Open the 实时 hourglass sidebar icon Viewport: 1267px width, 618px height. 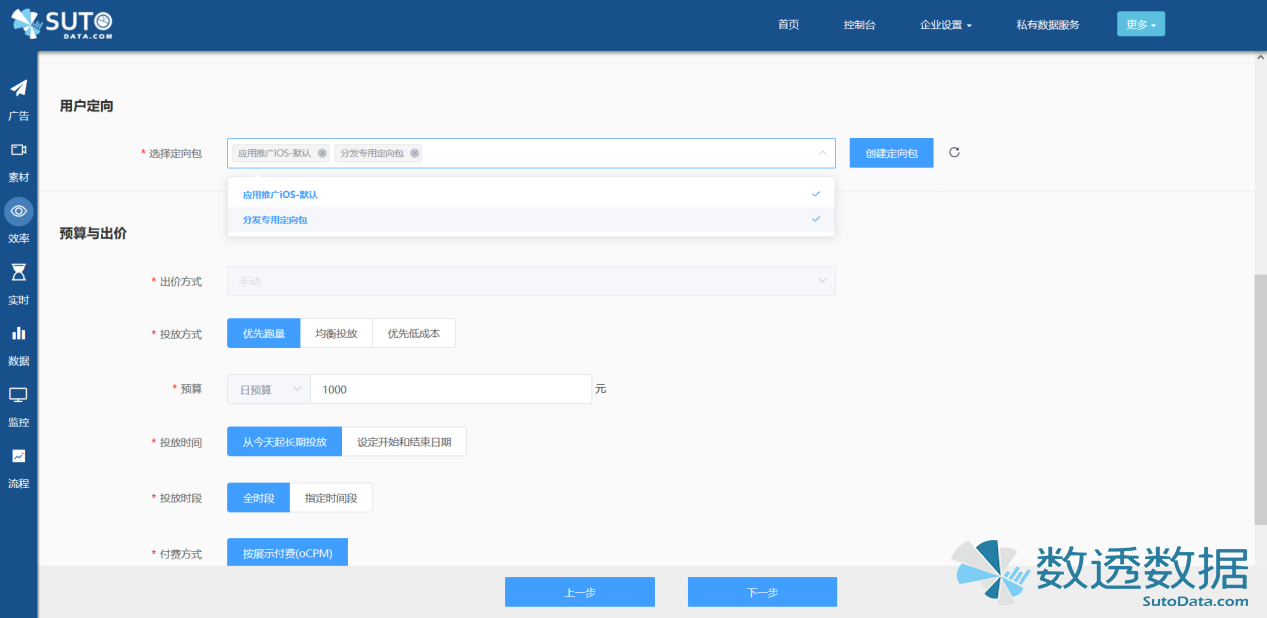click(x=18, y=272)
